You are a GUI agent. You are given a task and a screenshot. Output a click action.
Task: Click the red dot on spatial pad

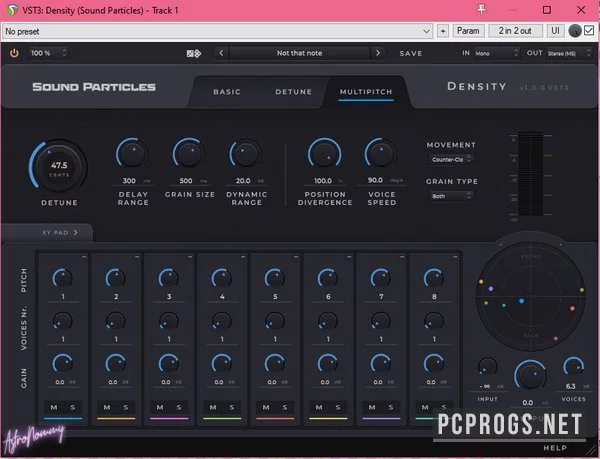[x=572, y=308]
